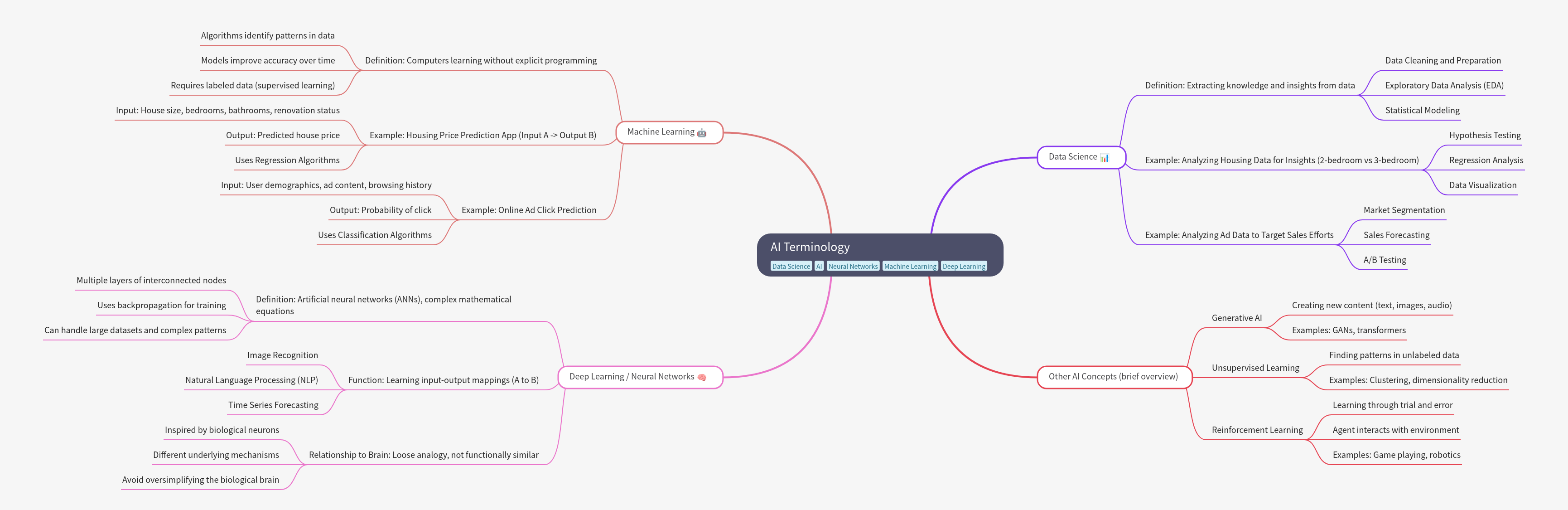1568x510 pixels.
Task: Click 'Can handle large datasets and complex patterns'
Action: click(x=135, y=330)
